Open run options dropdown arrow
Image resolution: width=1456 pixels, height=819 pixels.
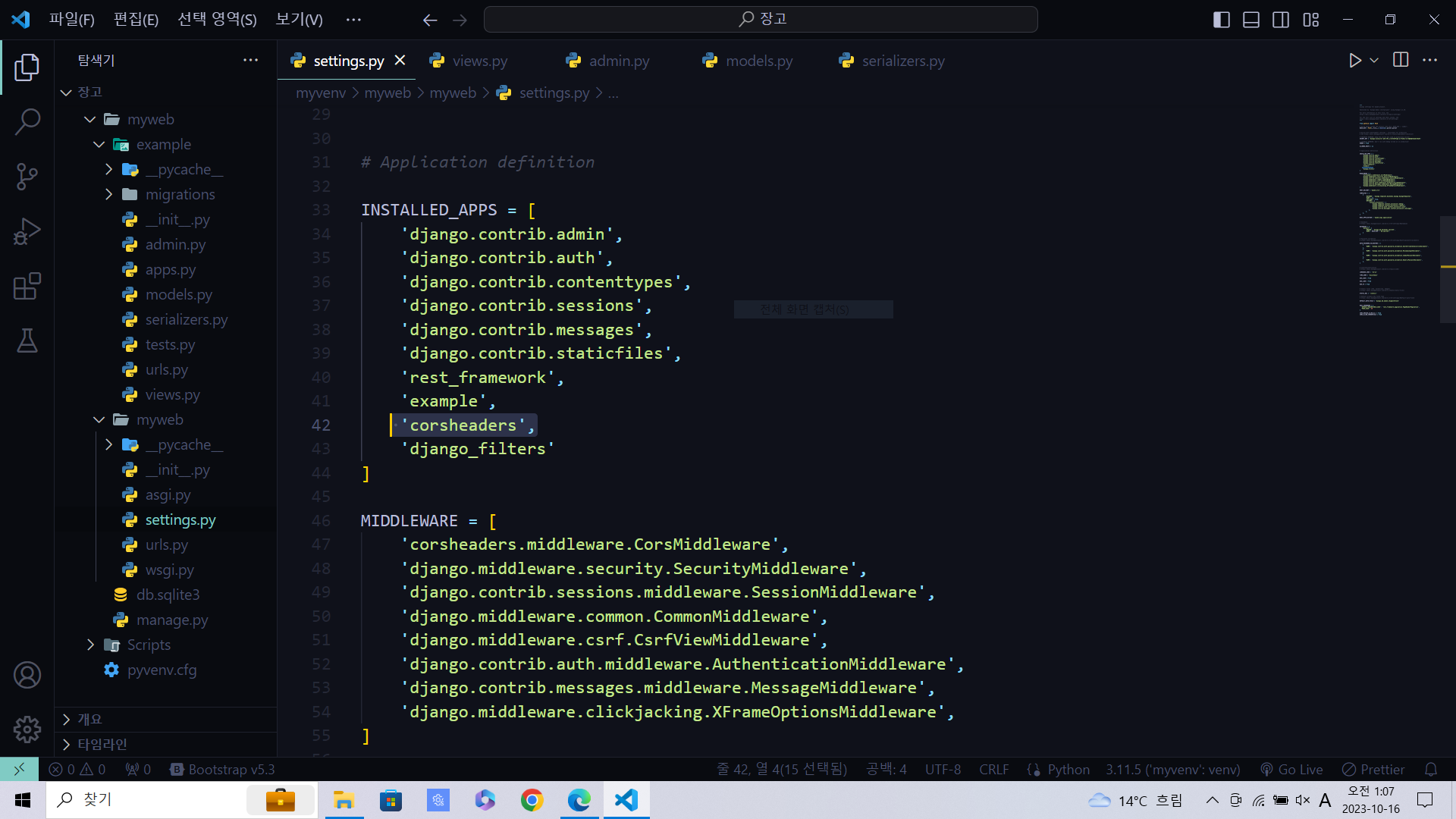tap(1374, 61)
